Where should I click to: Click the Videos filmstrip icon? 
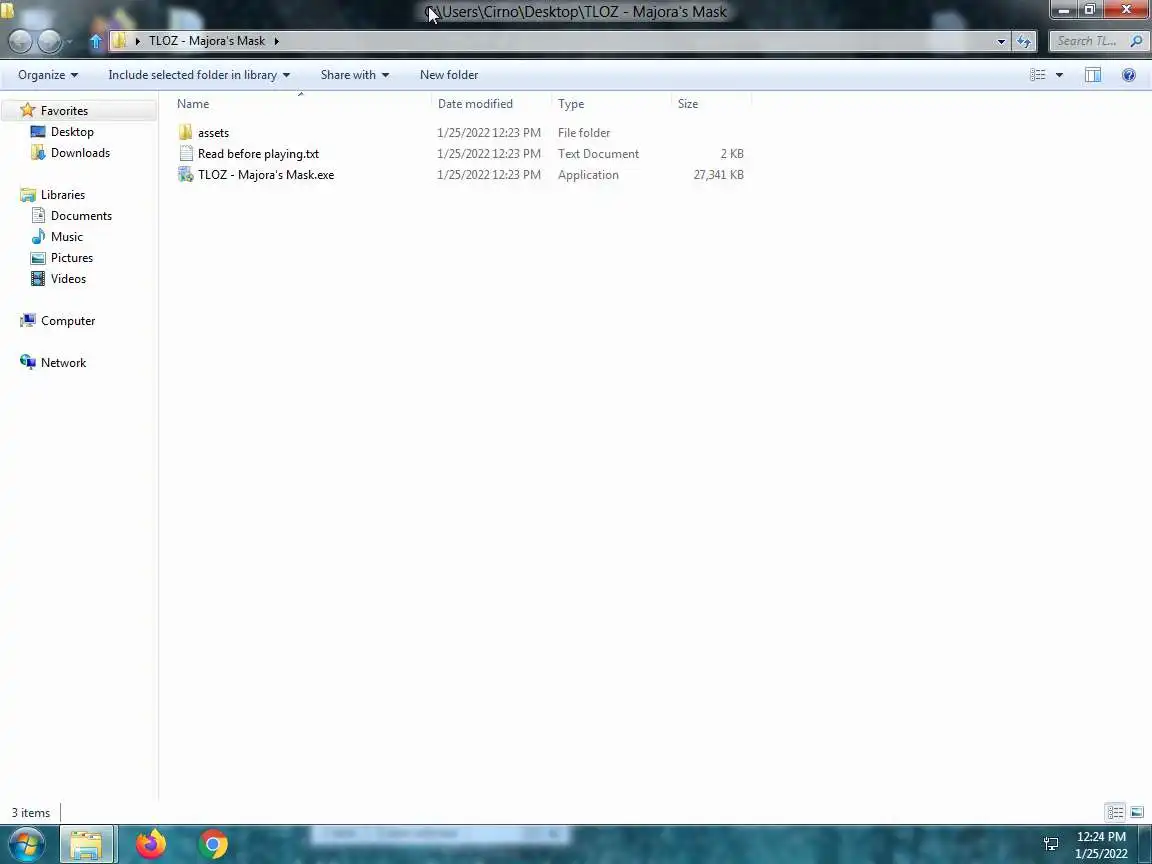click(x=37, y=278)
